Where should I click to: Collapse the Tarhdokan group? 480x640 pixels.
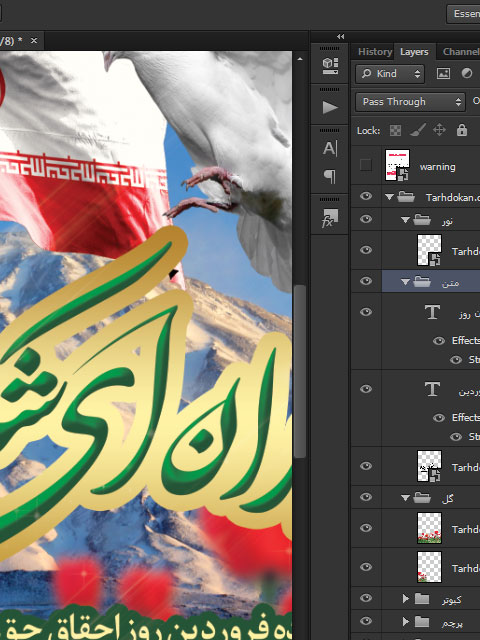click(x=389, y=197)
